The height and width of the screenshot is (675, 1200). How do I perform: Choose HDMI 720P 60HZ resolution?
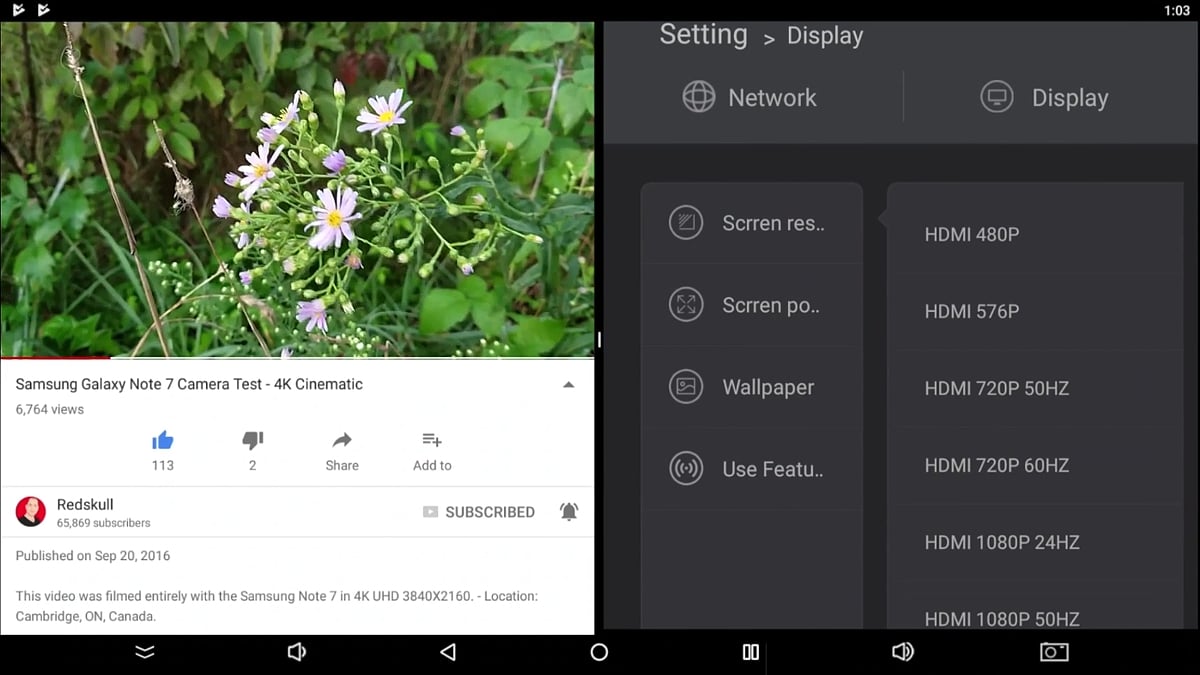[x=1035, y=465]
